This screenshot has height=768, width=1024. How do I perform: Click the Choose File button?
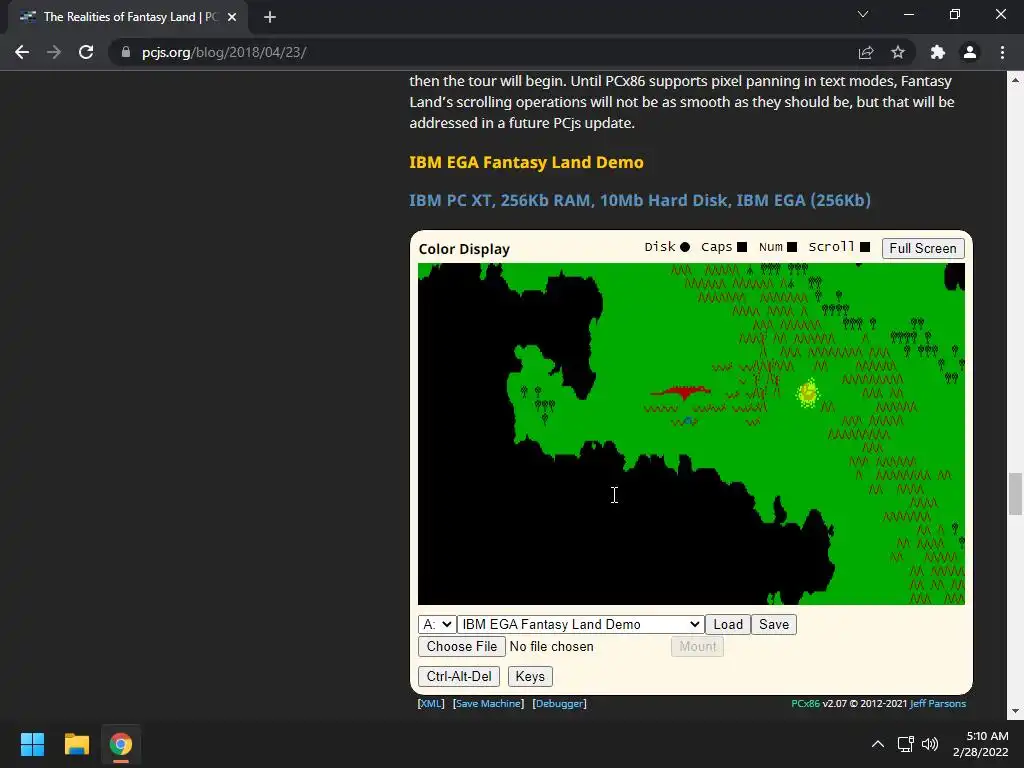point(462,647)
